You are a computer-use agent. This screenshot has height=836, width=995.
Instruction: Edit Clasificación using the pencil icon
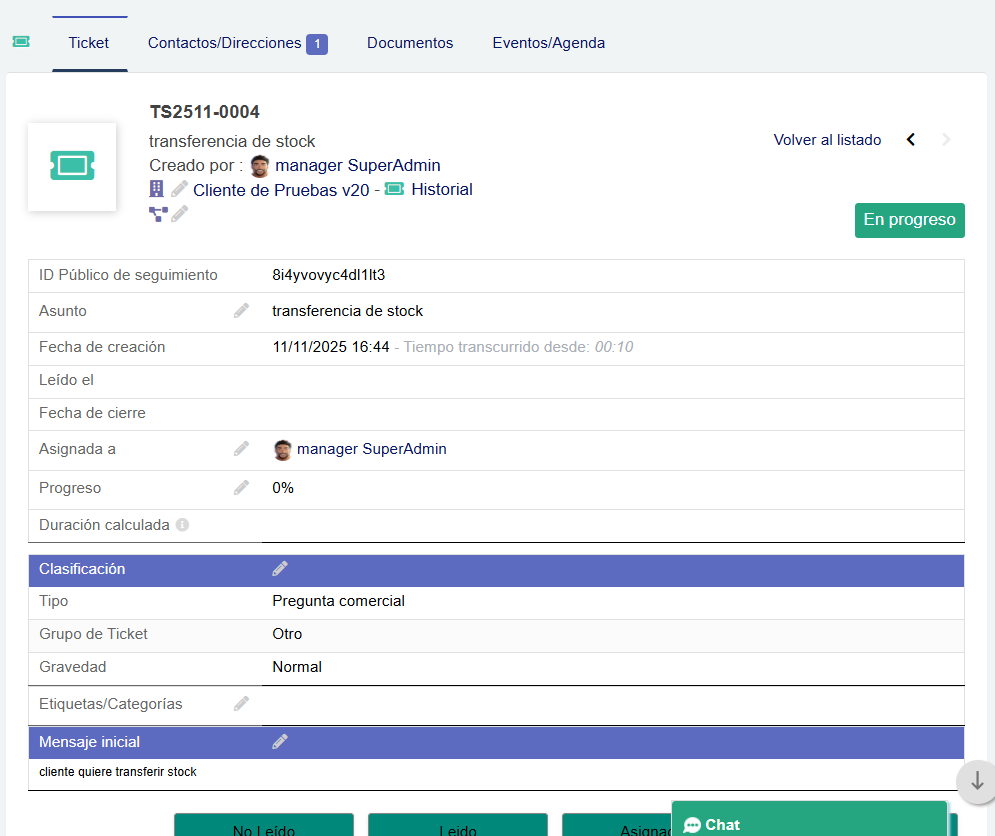tap(280, 568)
